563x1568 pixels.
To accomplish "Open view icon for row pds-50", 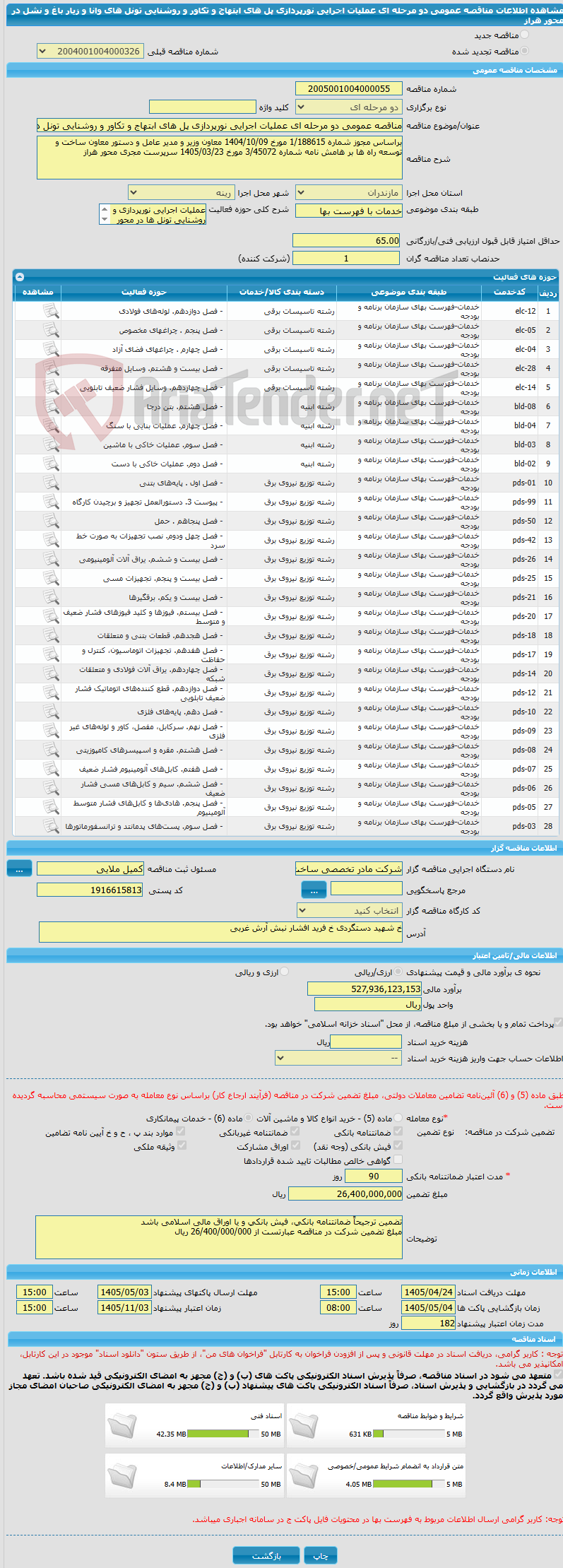I will pyautogui.click(x=51, y=521).
